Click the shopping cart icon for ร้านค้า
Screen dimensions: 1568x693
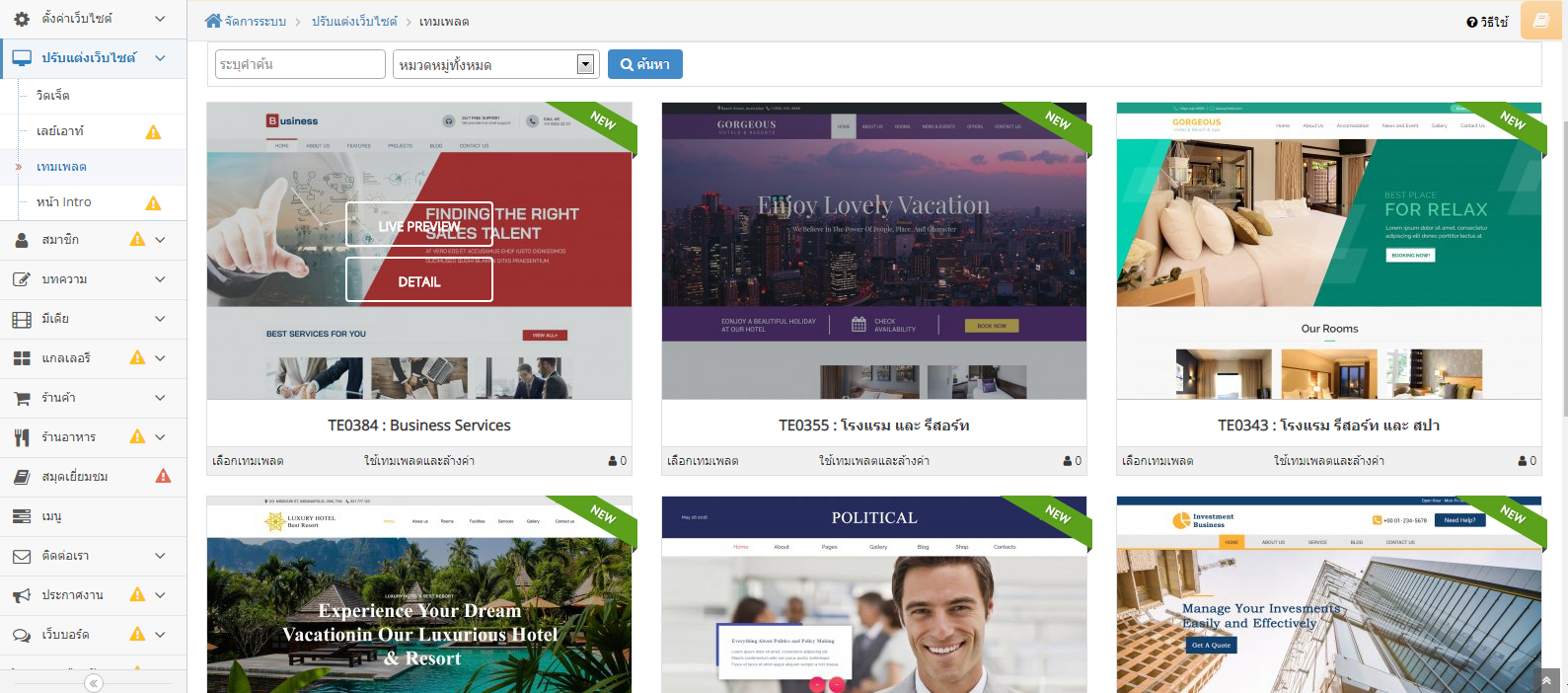[x=22, y=398]
